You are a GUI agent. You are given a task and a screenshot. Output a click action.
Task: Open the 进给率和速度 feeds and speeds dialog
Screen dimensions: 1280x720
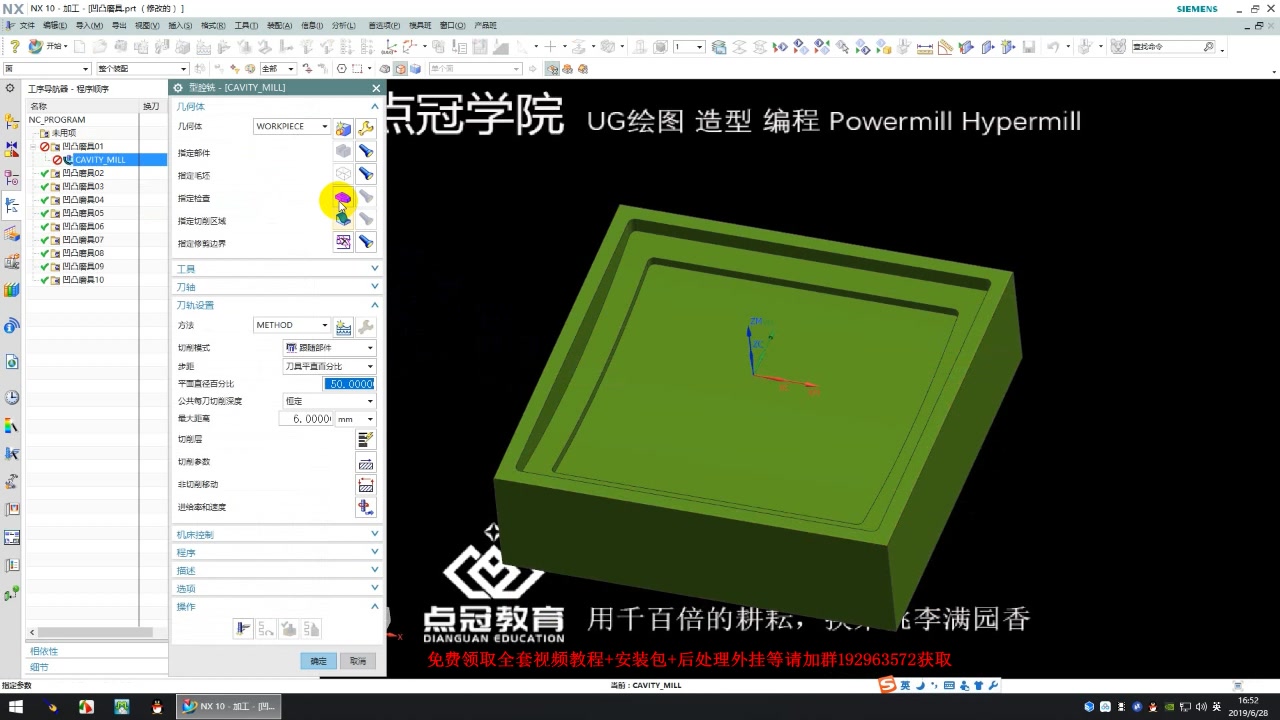click(x=366, y=508)
